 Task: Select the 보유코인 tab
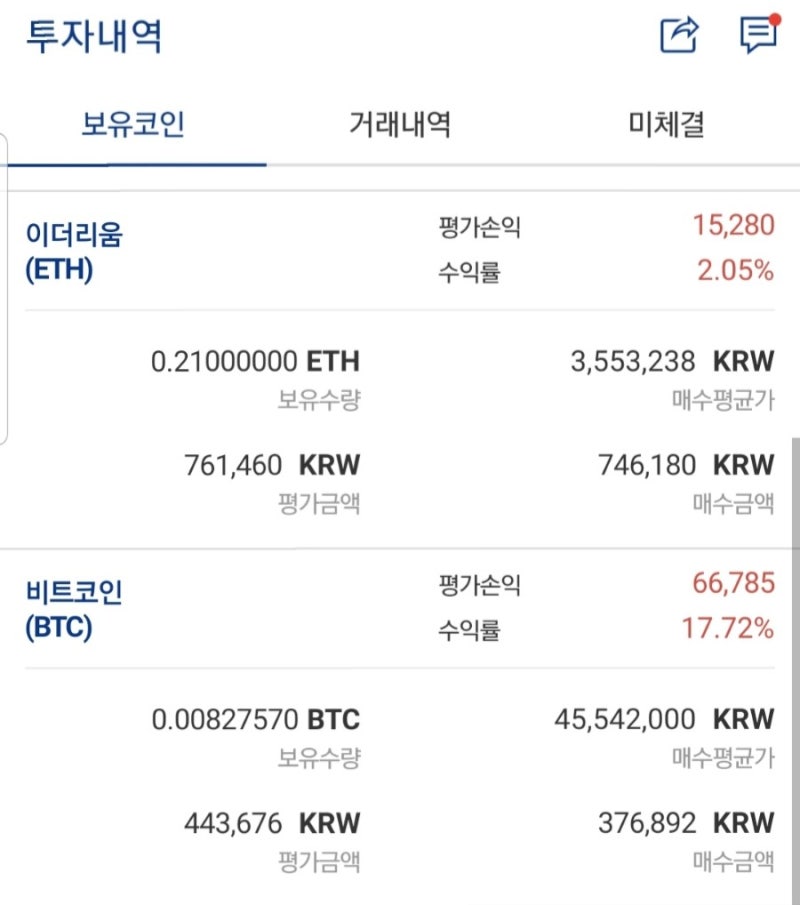point(133,124)
